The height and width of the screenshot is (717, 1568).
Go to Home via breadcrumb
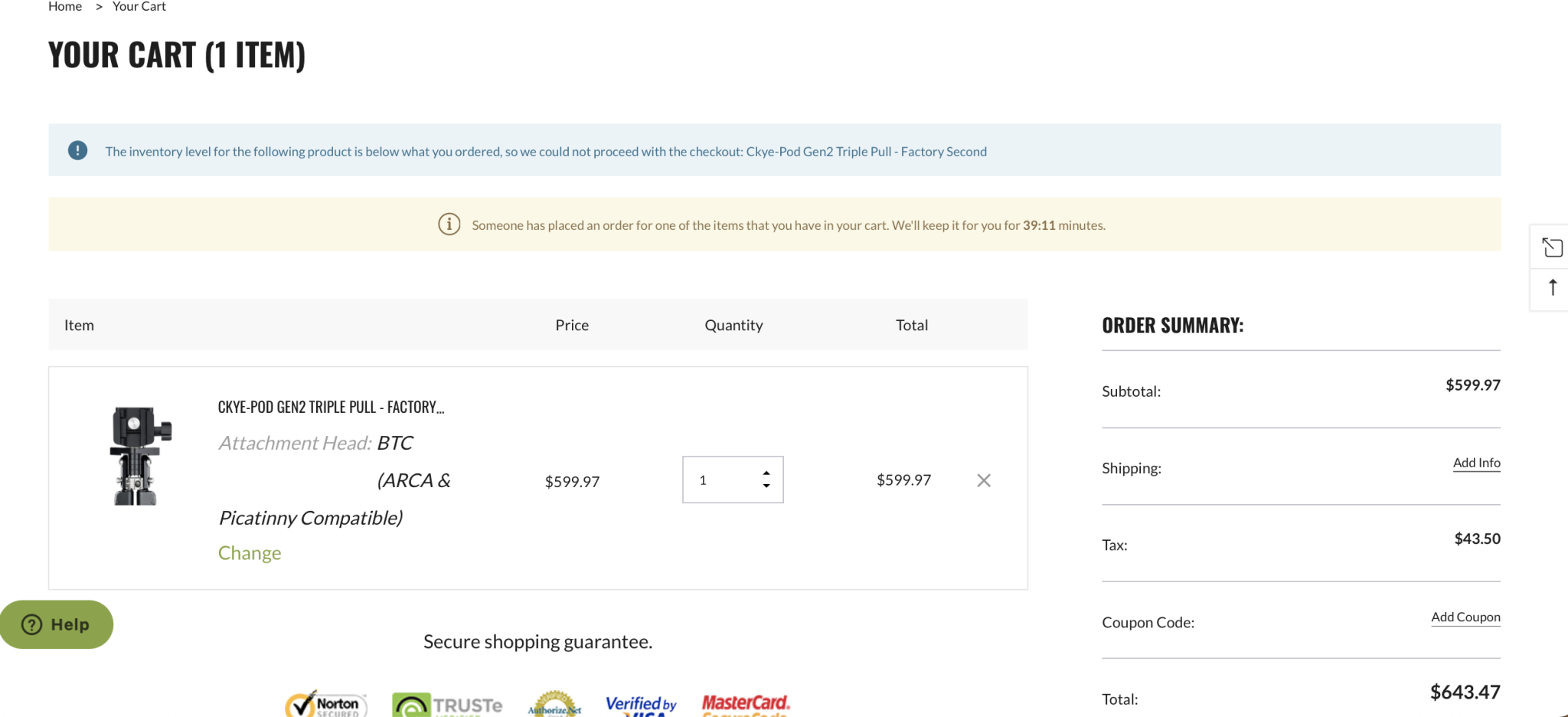tap(65, 6)
